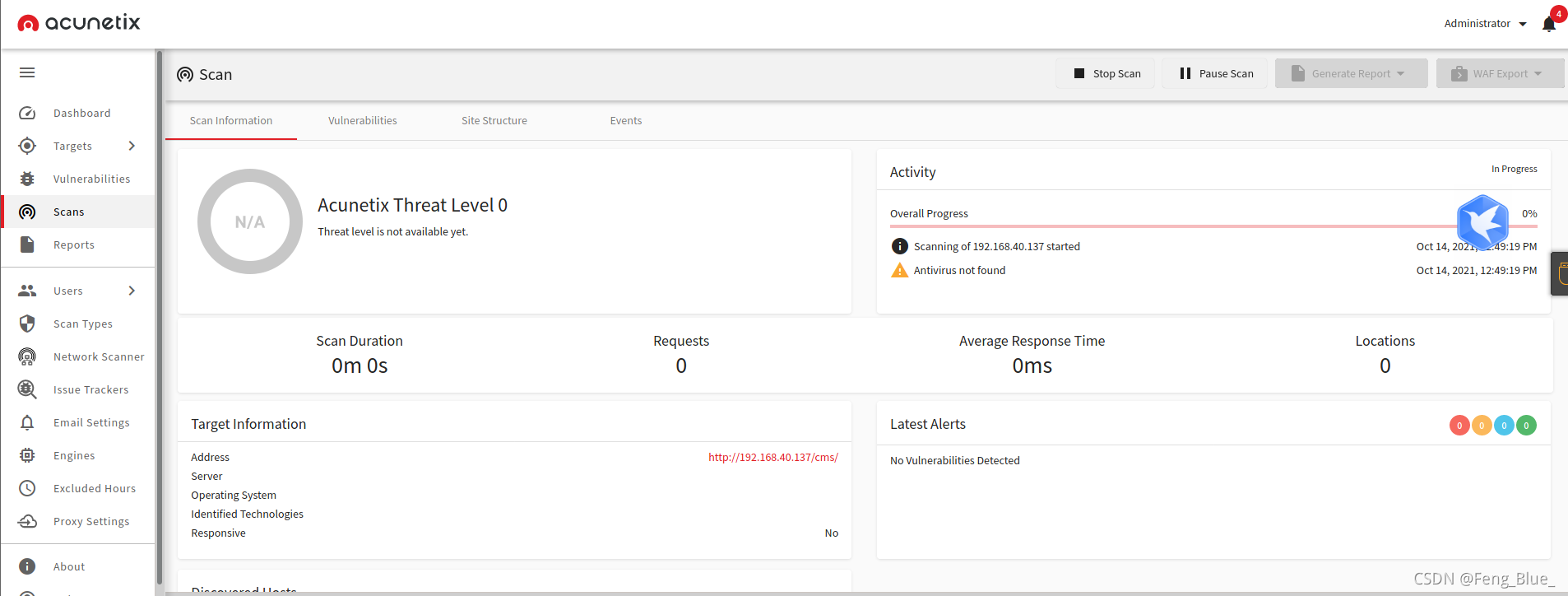This screenshot has height=596, width=1568.
Task: Click the Scan Duration value 0m 0s
Action: tap(360, 366)
